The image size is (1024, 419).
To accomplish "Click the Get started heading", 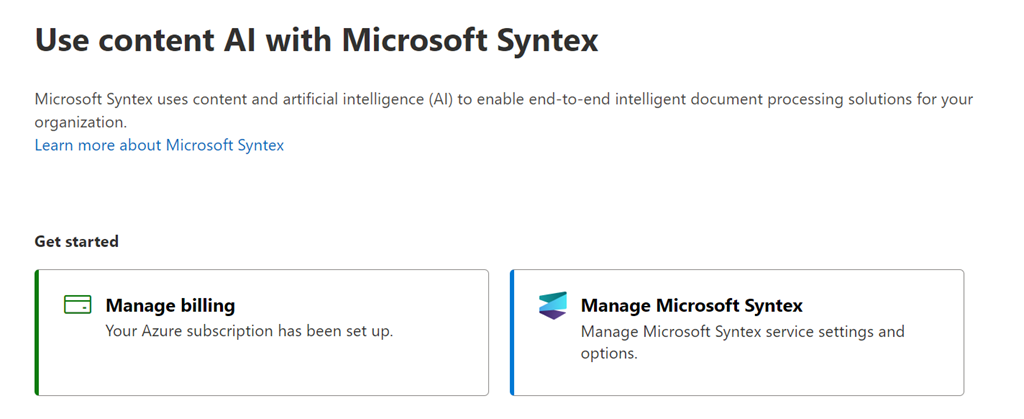I will tap(76, 241).
